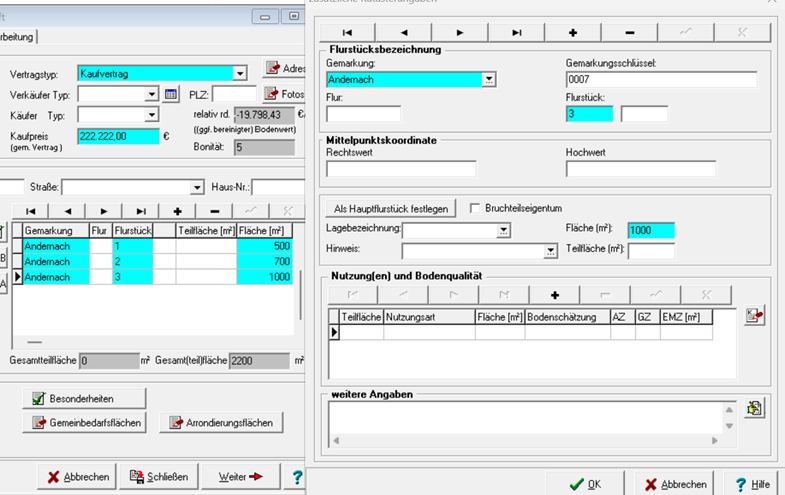This screenshot has width=785, height=495.
Task: Click Flur input field in dialog
Action: click(x=363, y=114)
